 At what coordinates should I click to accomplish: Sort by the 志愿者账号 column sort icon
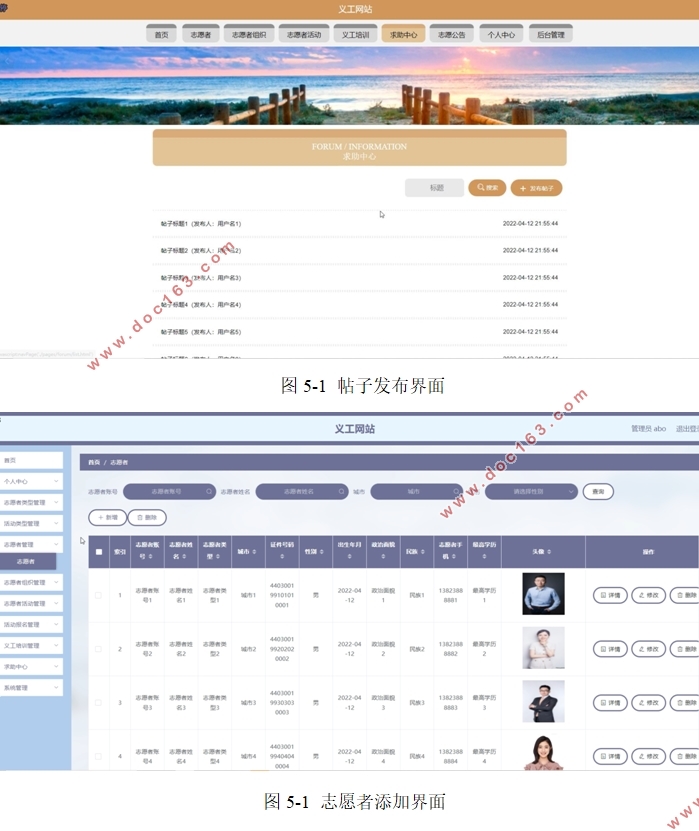(x=150, y=556)
